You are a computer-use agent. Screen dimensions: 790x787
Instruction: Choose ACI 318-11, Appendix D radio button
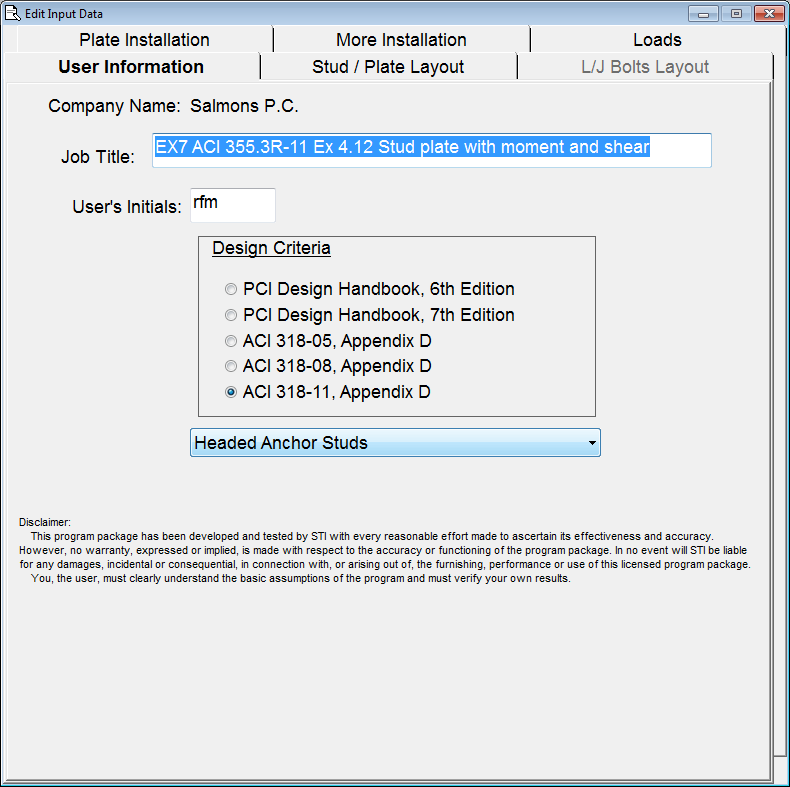232,392
